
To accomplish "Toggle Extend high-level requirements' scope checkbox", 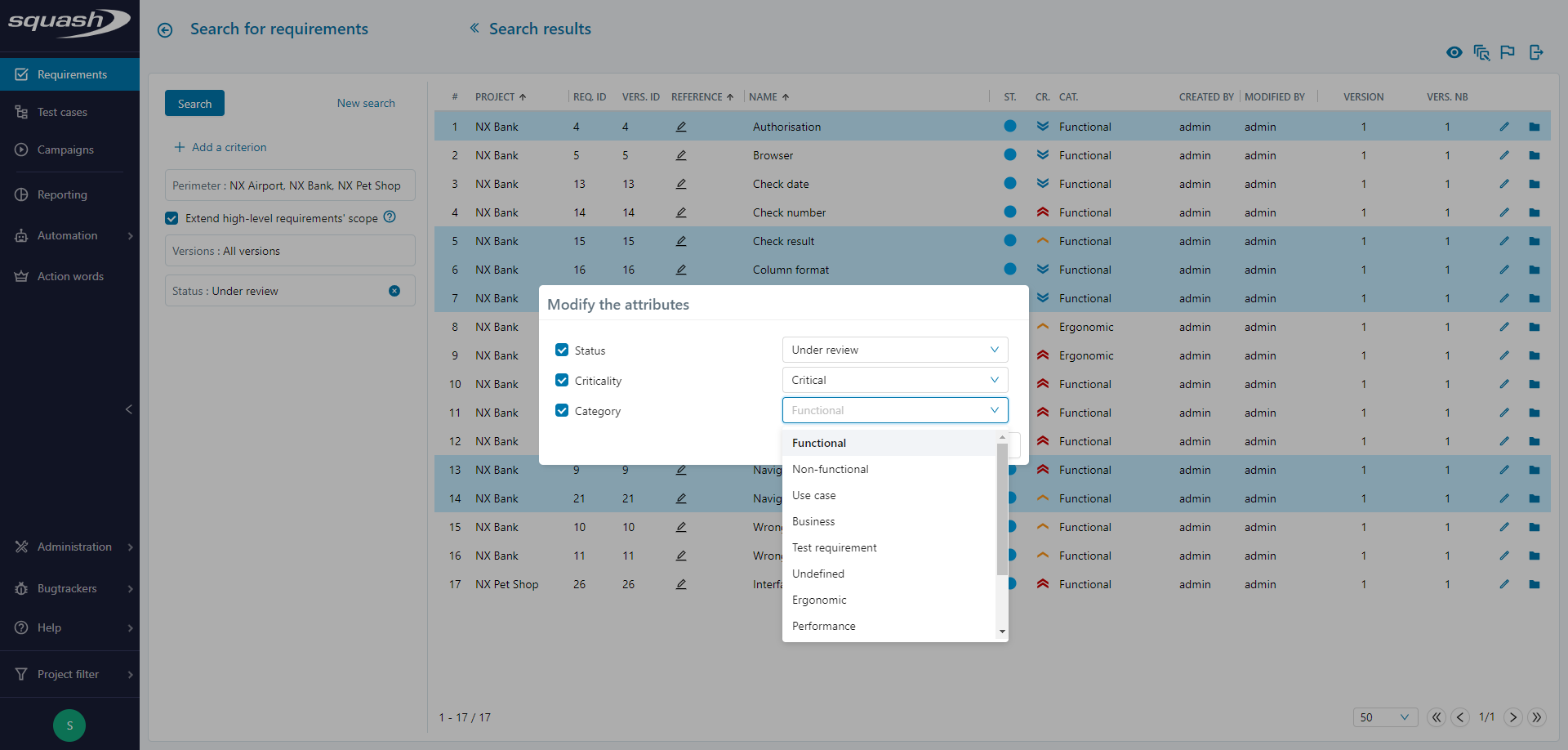I will pos(171,218).
